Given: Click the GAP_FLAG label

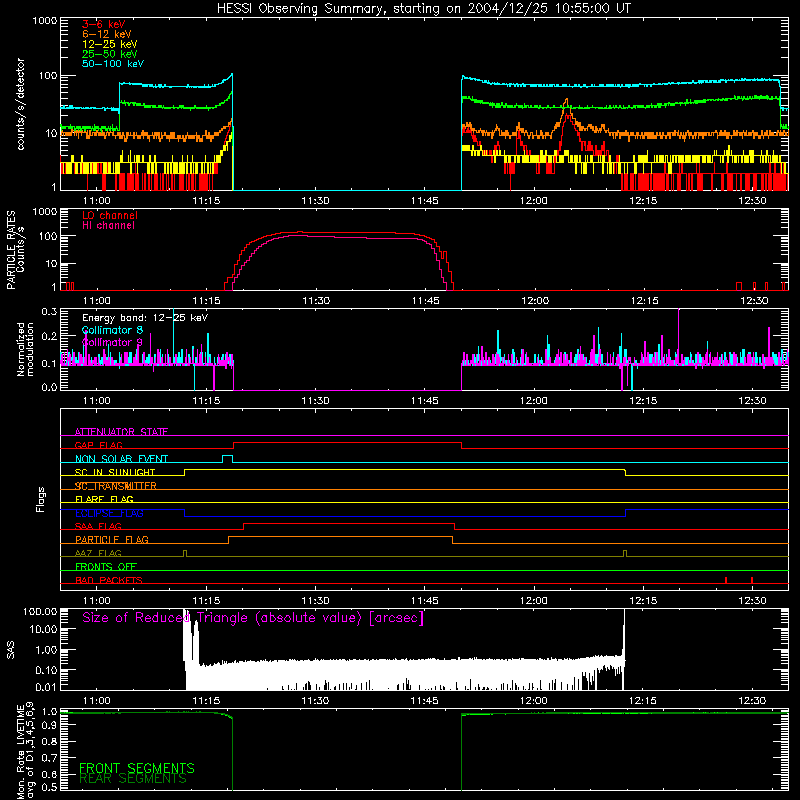Looking at the screenshot, I should point(98,445).
